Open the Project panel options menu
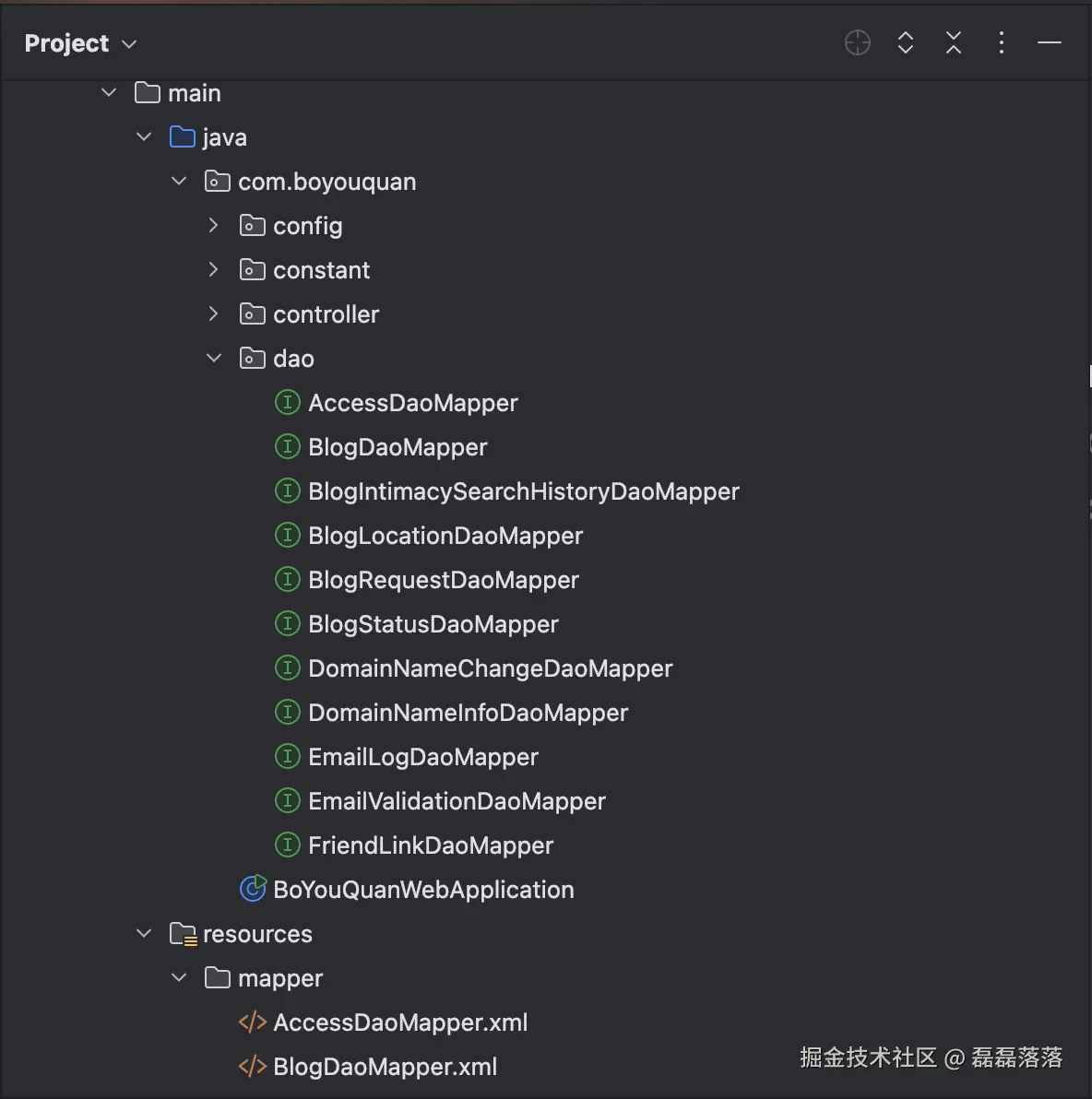This screenshot has width=1092, height=1099. pyautogui.click(x=1001, y=42)
